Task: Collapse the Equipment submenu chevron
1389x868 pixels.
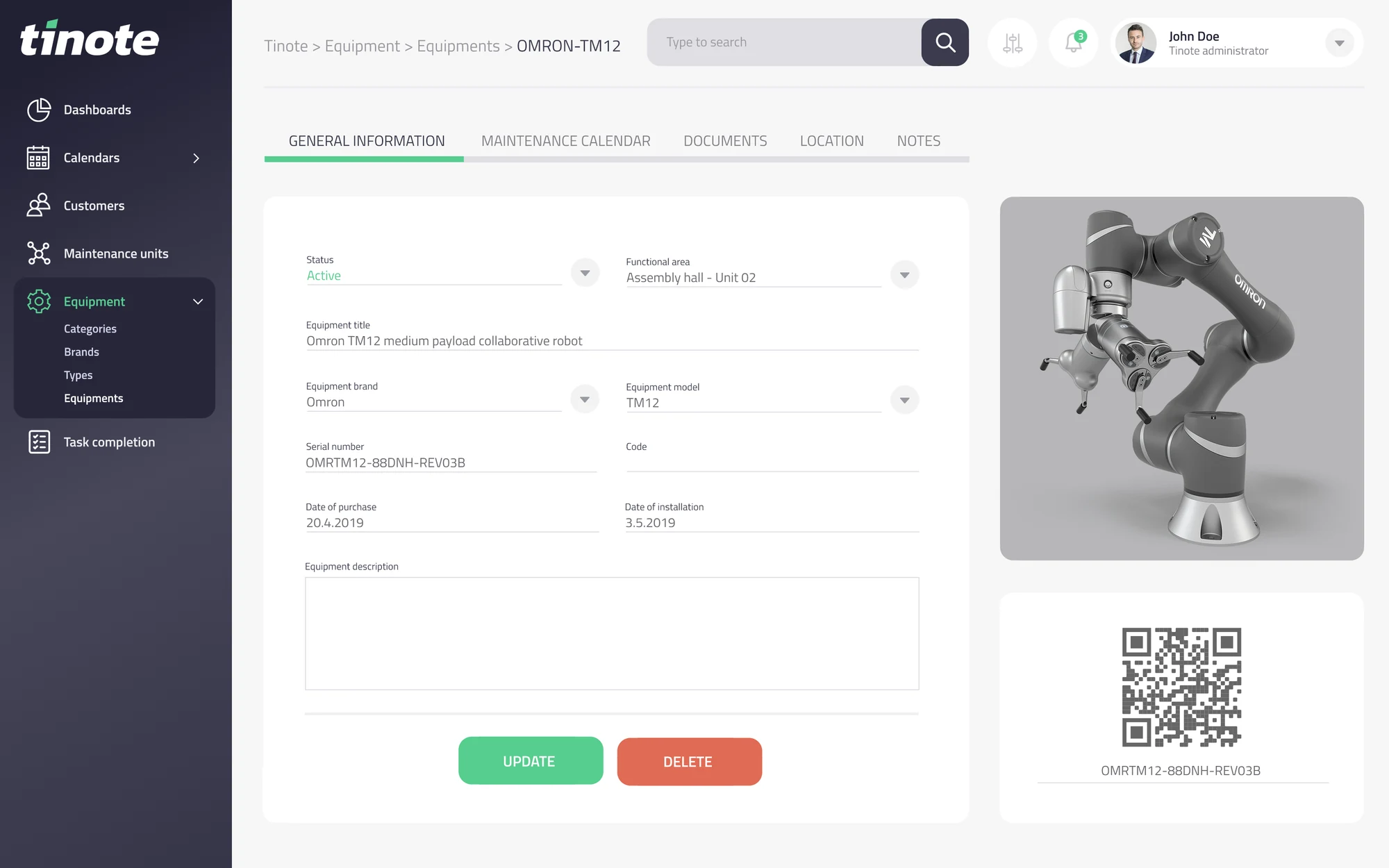Action: 198,301
